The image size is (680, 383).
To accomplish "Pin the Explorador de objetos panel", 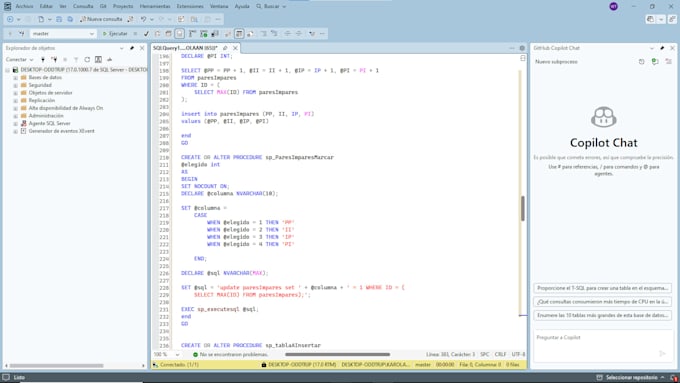I will pos(132,48).
